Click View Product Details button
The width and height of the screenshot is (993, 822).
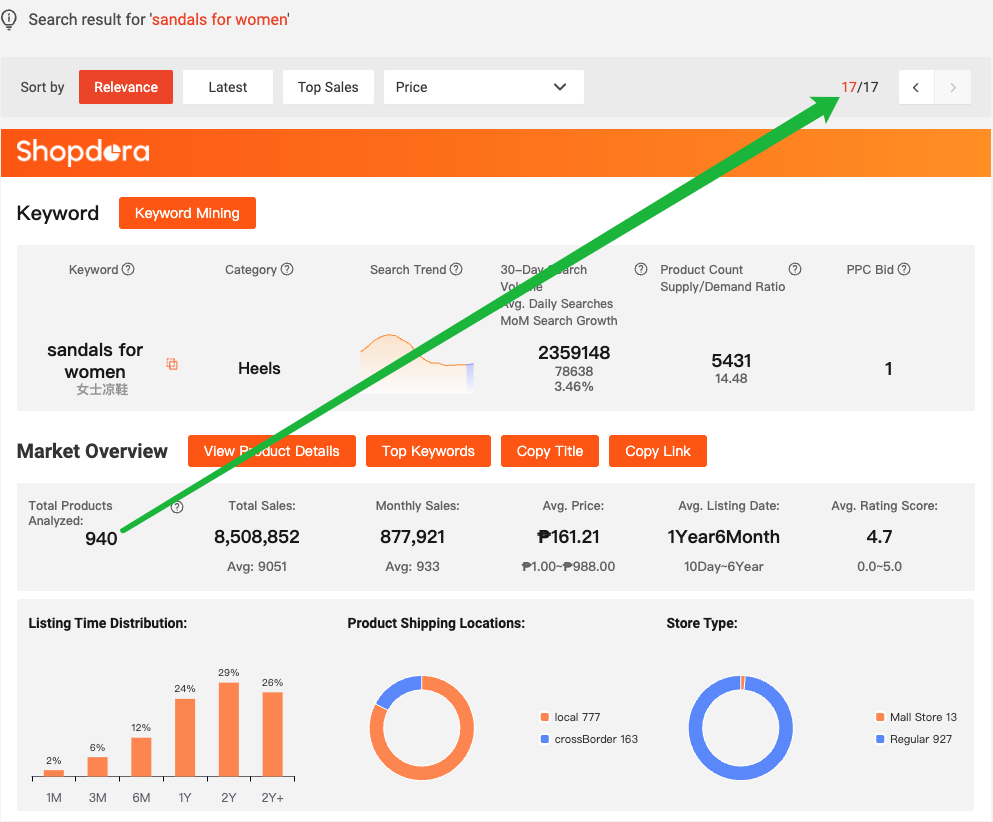tap(271, 451)
